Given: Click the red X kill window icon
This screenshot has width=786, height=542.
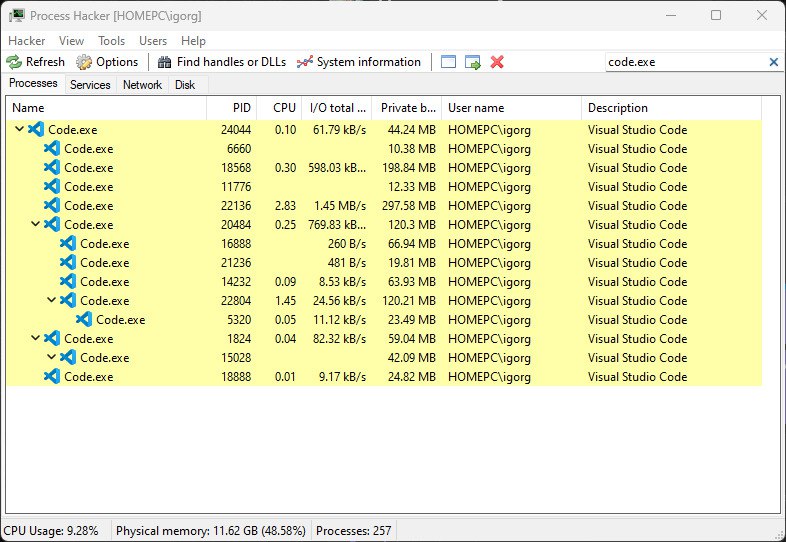Looking at the screenshot, I should tap(497, 62).
